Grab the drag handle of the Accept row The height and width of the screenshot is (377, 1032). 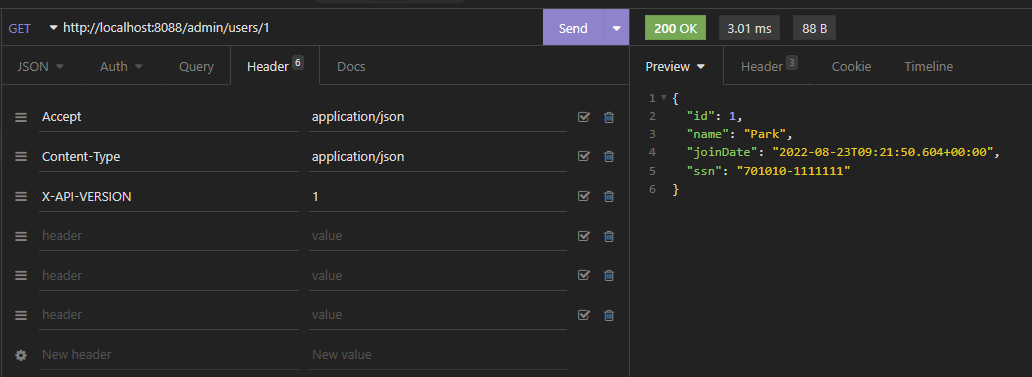point(21,117)
